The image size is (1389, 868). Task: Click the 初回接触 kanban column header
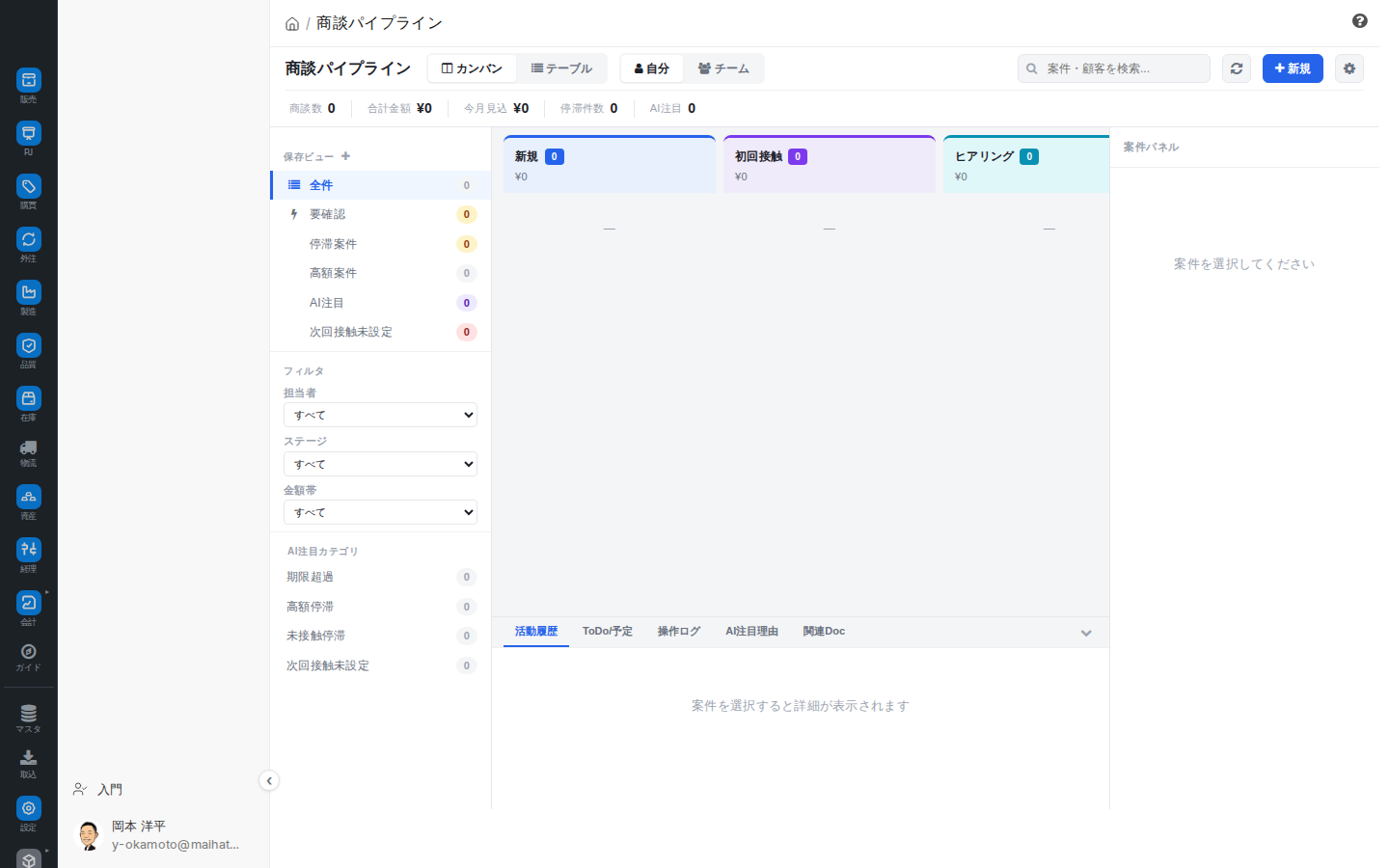coord(830,165)
